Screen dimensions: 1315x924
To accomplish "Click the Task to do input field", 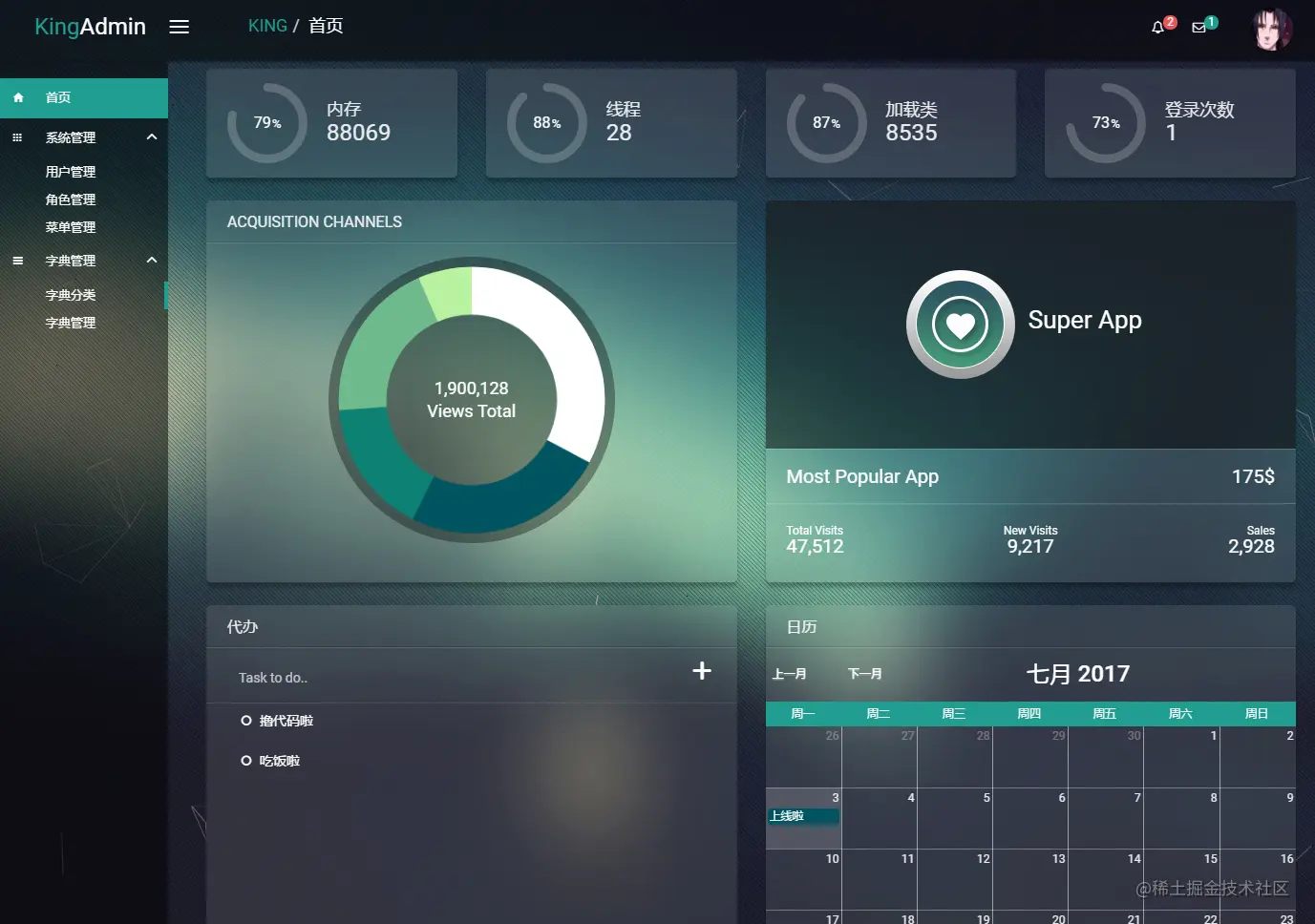I will click(458, 678).
